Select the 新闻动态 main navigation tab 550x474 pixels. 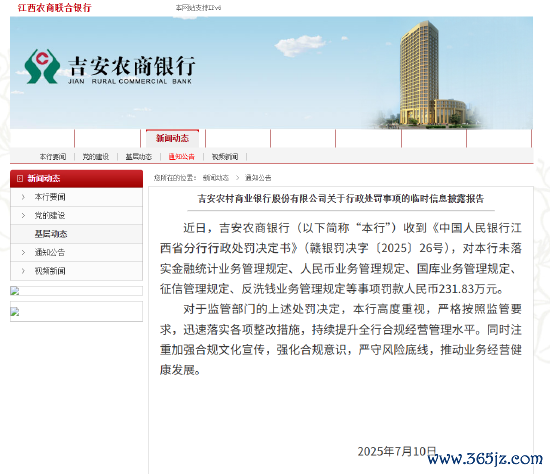click(172, 138)
